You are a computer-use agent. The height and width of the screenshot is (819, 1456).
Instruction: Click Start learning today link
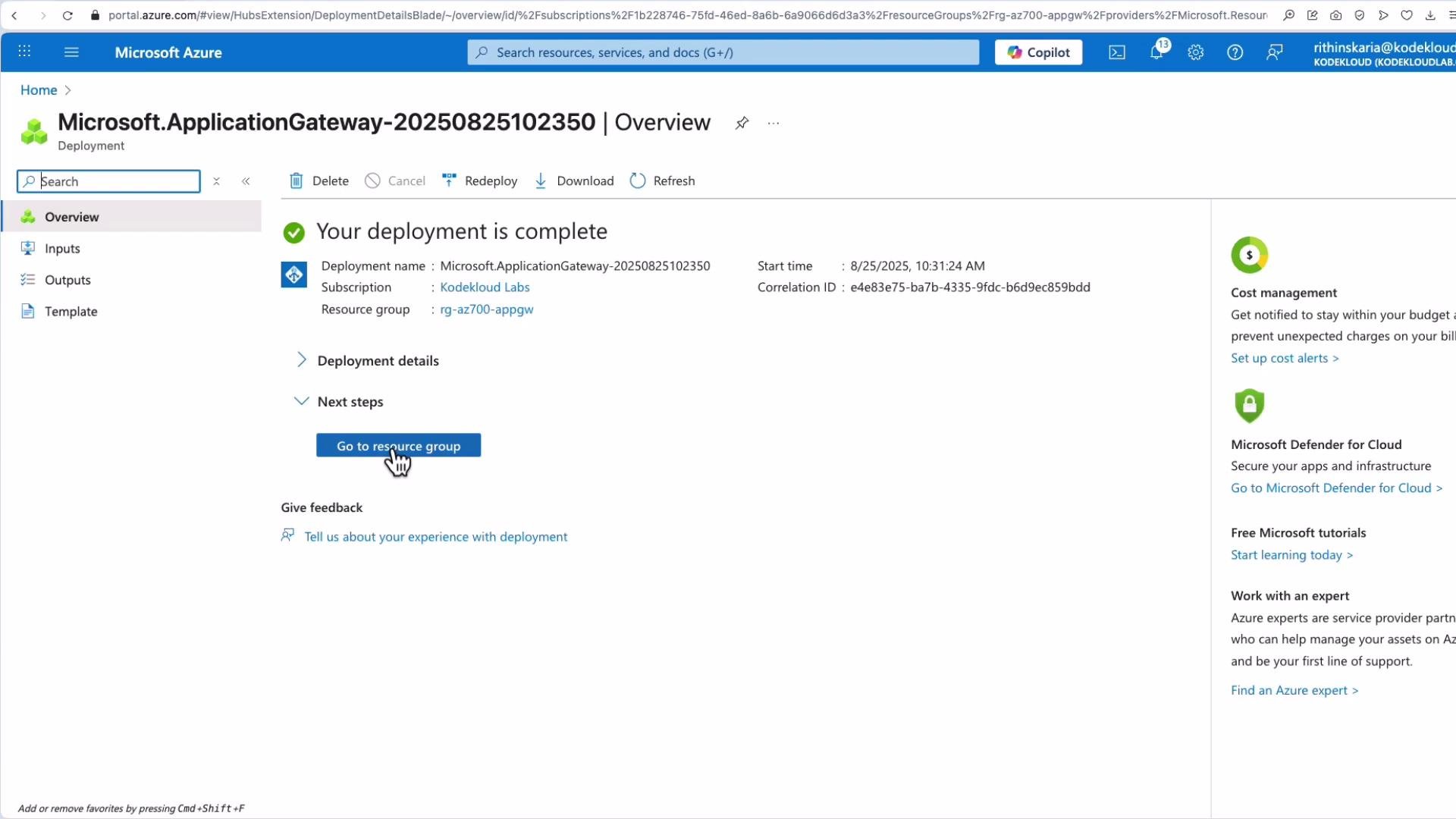1291,555
